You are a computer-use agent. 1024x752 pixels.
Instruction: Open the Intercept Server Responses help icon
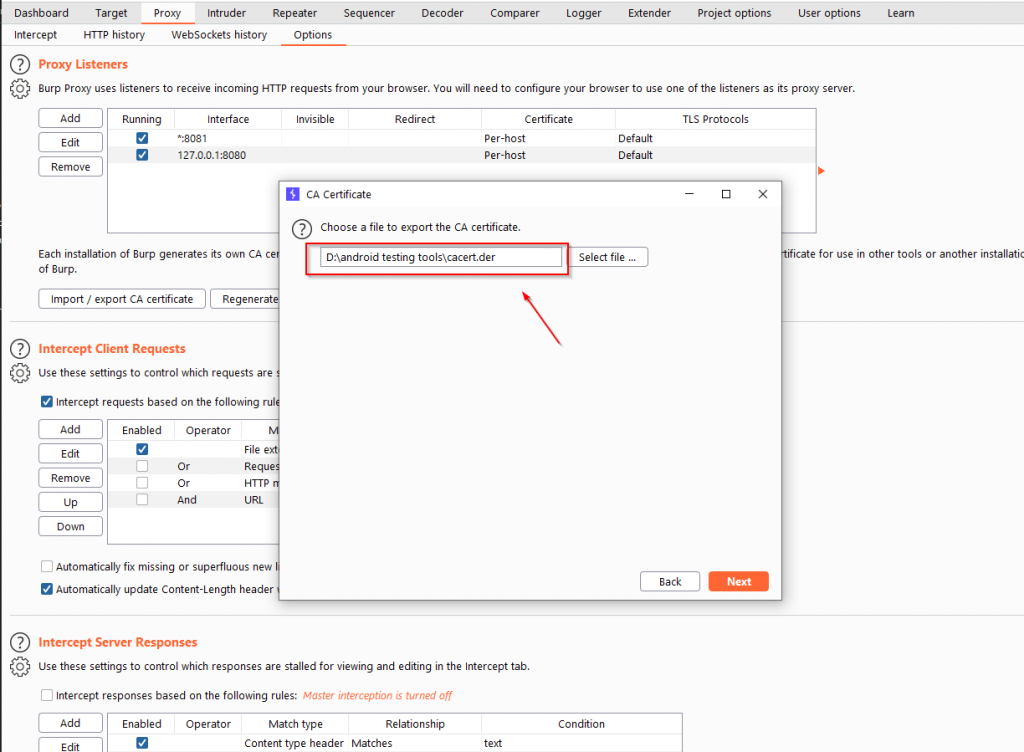[x=20, y=642]
